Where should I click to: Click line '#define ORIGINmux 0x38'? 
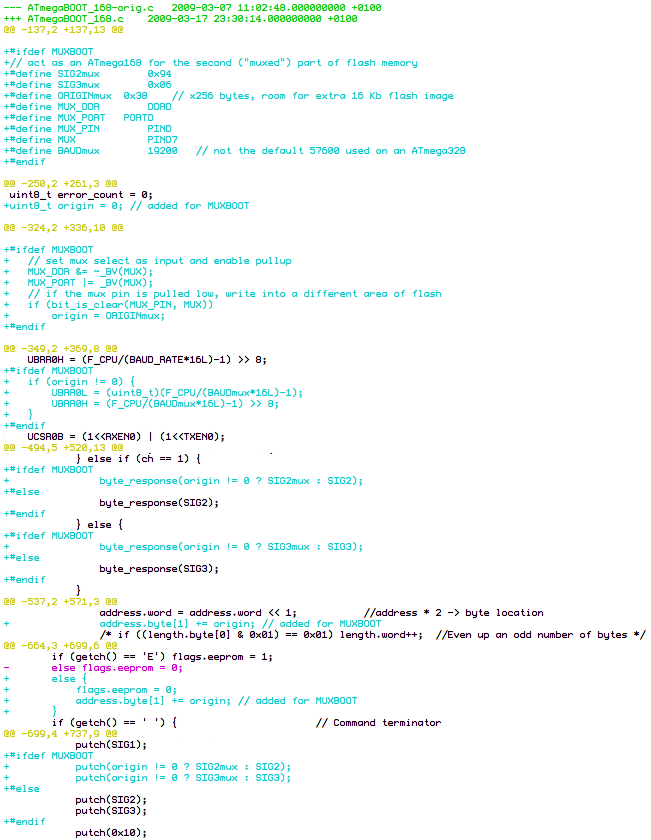76,96
